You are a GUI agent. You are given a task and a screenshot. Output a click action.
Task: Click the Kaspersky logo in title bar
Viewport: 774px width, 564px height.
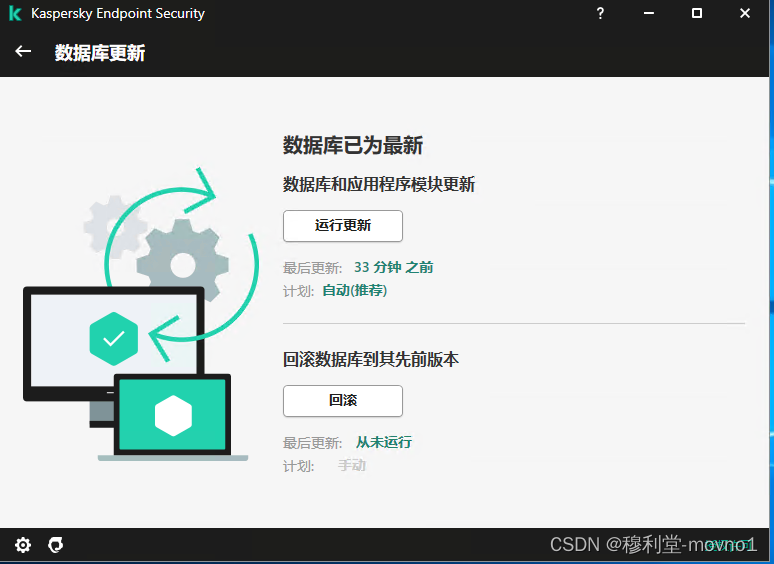pos(15,13)
